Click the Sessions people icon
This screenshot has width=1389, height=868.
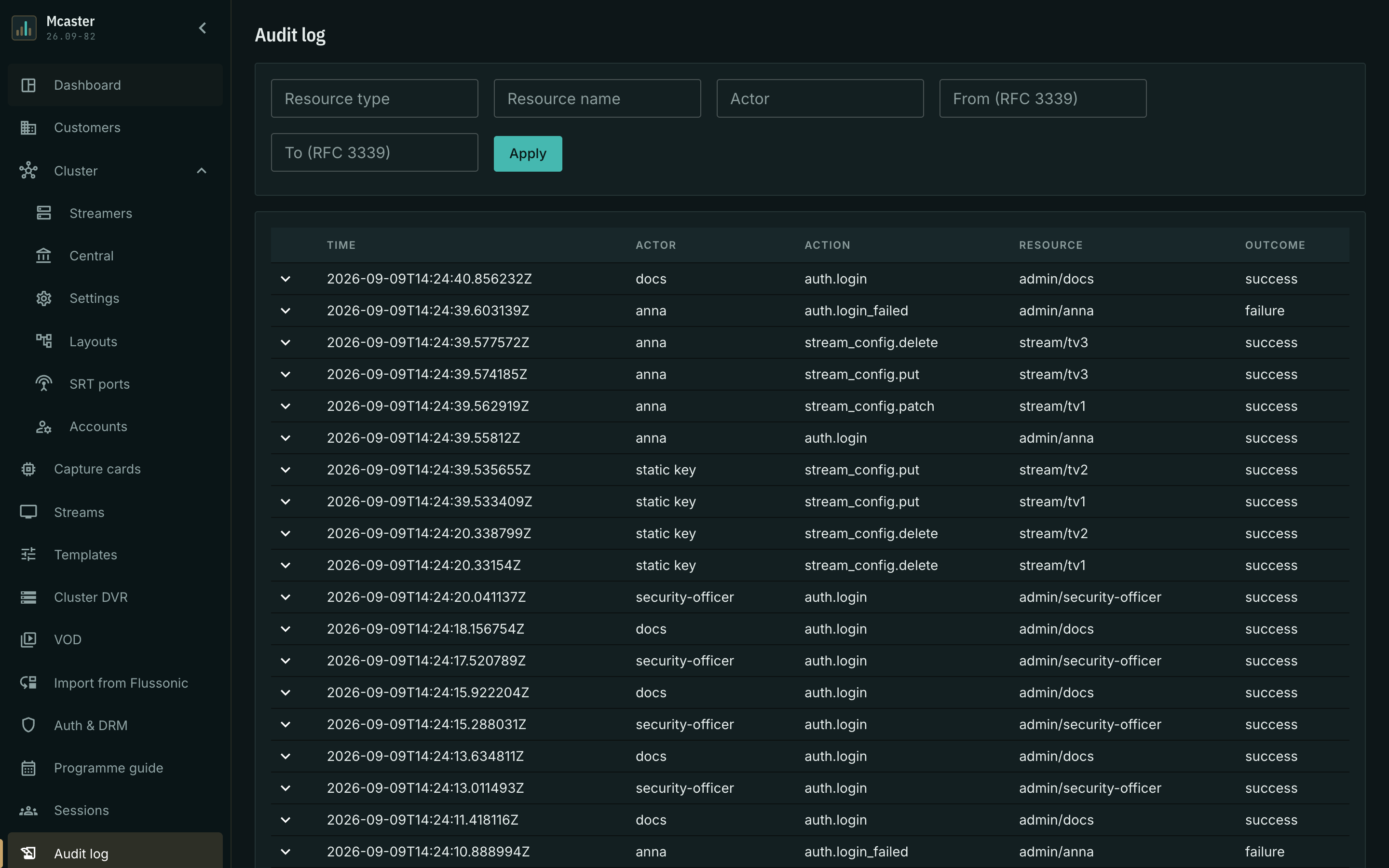28,811
